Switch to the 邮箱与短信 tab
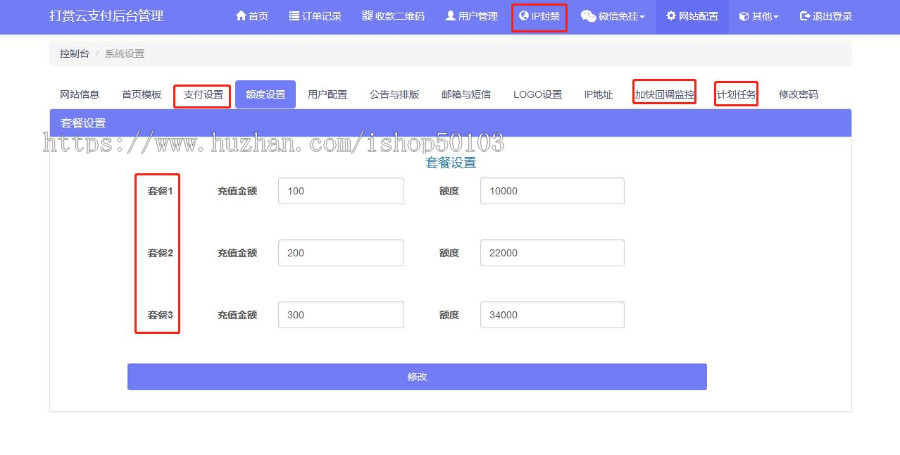Viewport: 900px width, 455px height. point(466,95)
